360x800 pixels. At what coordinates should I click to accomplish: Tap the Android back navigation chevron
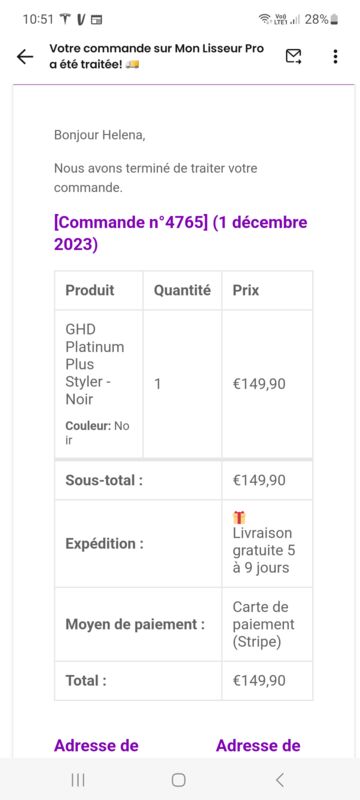[x=279, y=779]
